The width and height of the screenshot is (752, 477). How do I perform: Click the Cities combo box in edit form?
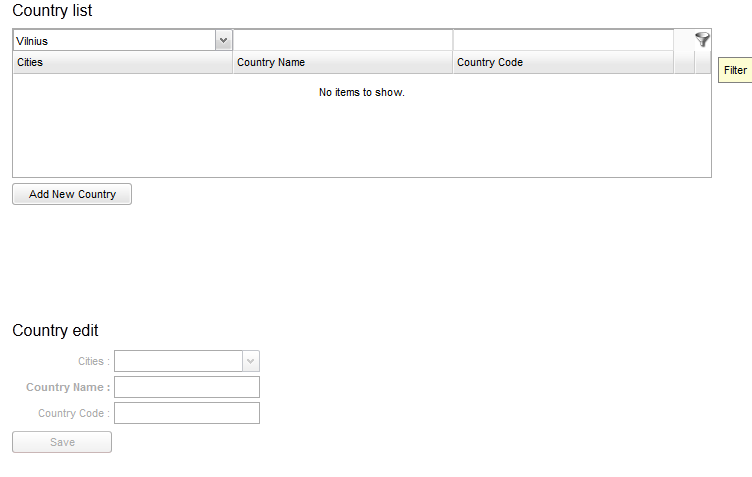(178, 361)
